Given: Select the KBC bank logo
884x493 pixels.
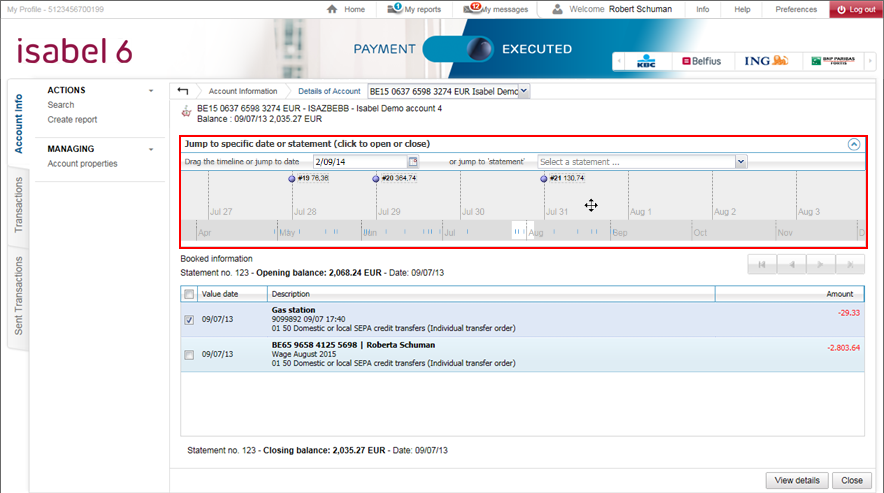Looking at the screenshot, I should (646, 61).
